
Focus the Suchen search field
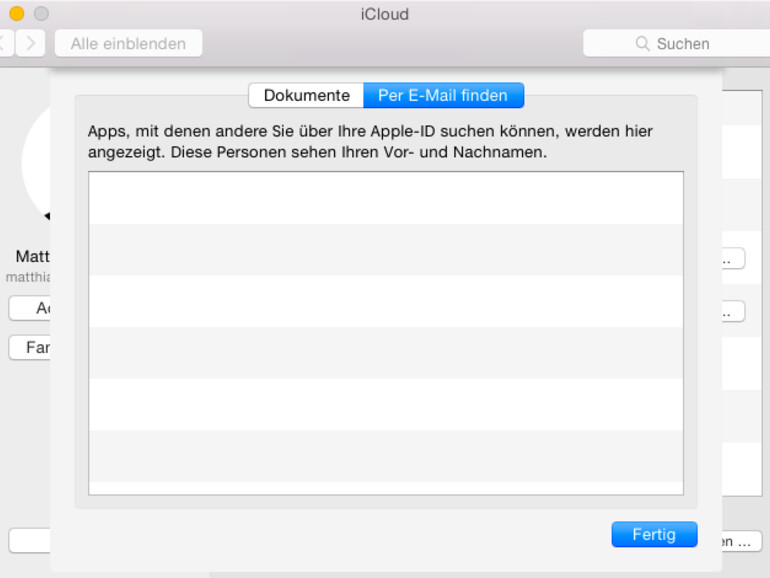[690, 44]
